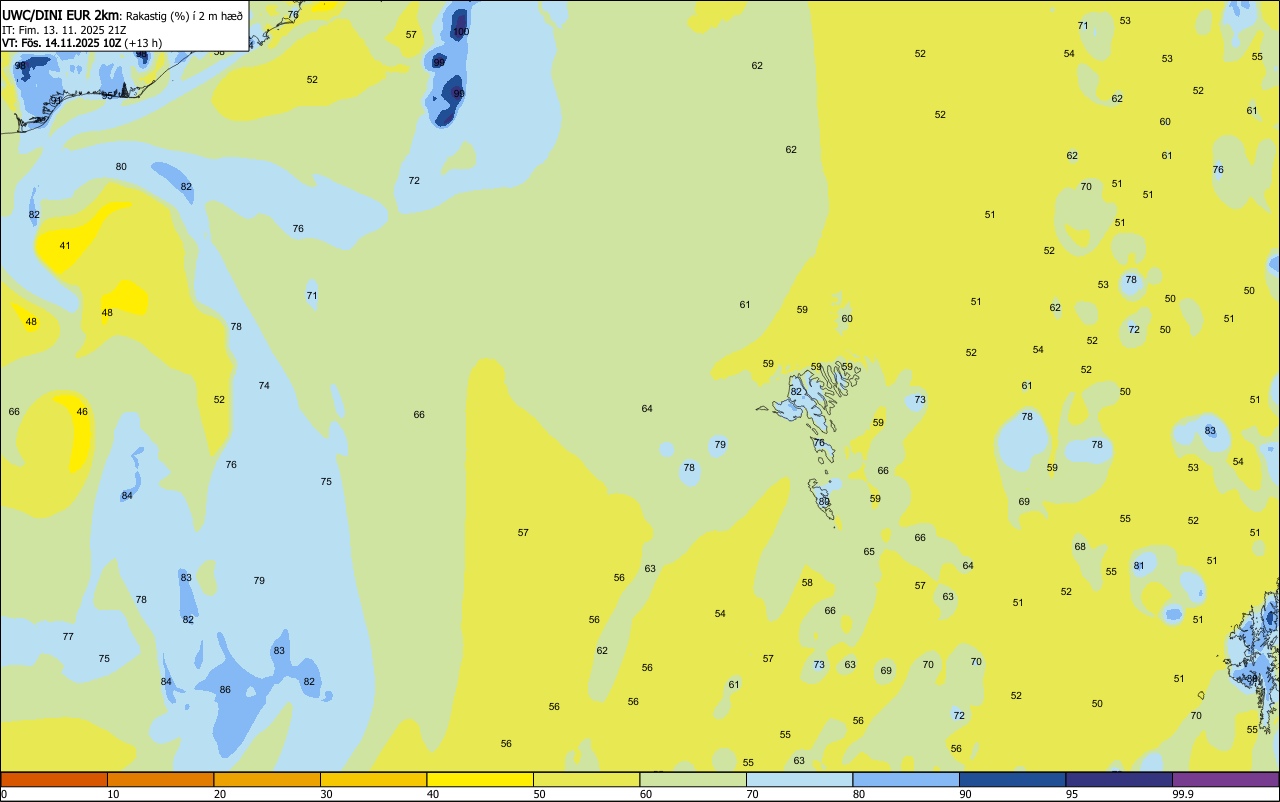Click the humidity value 100 on the map
Viewport: 1280px width, 802px height.
460,32
